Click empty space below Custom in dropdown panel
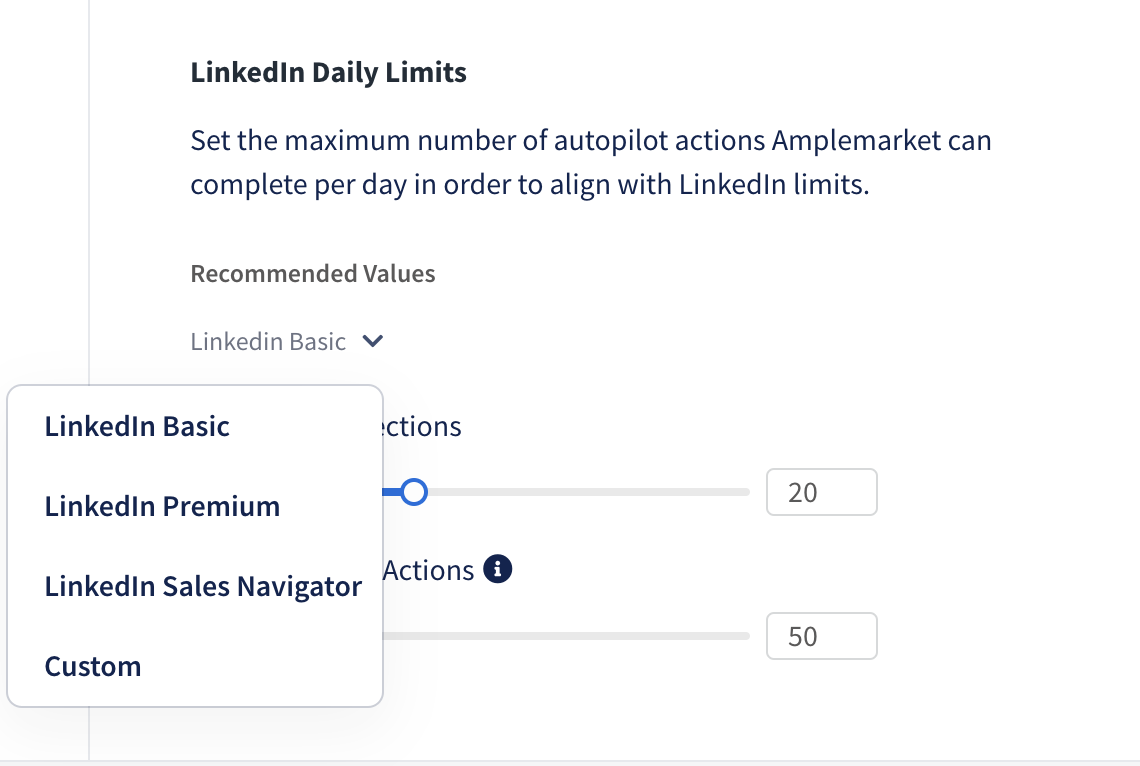Screen dimensions: 1140x766 coord(195,694)
